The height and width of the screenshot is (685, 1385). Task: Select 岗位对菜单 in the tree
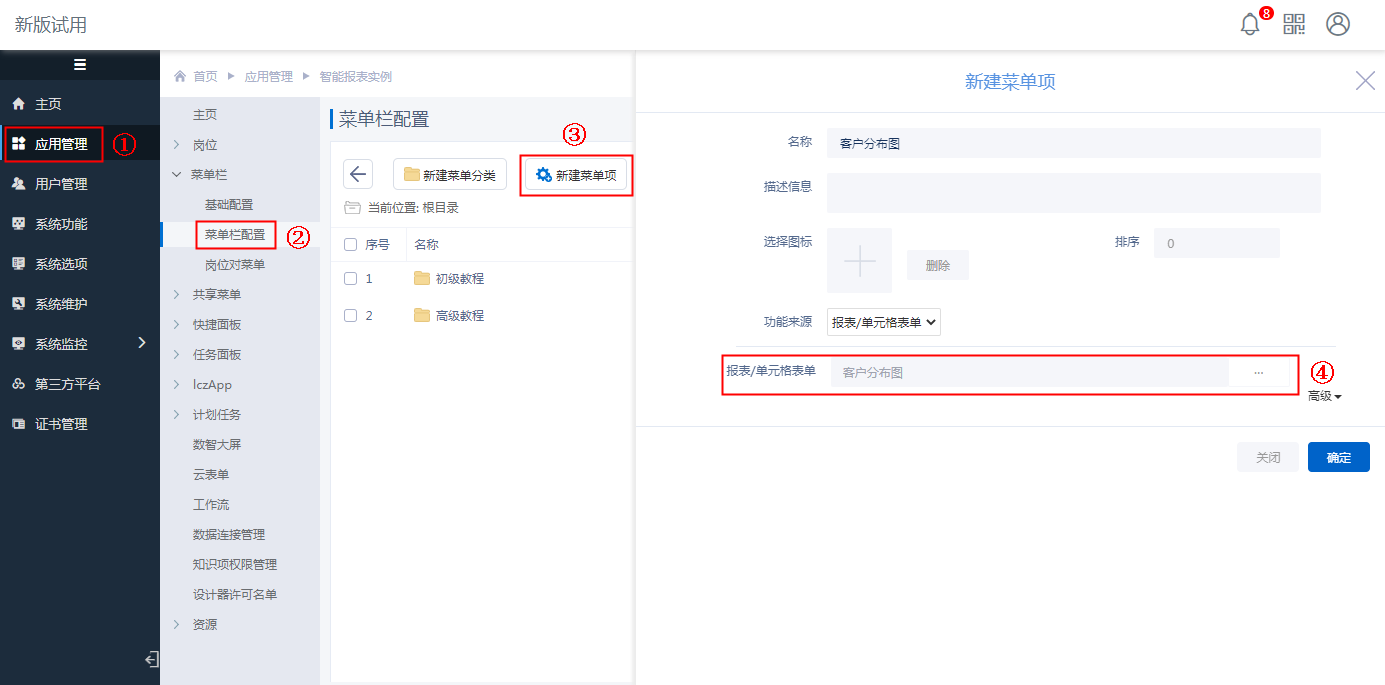tap(235, 265)
